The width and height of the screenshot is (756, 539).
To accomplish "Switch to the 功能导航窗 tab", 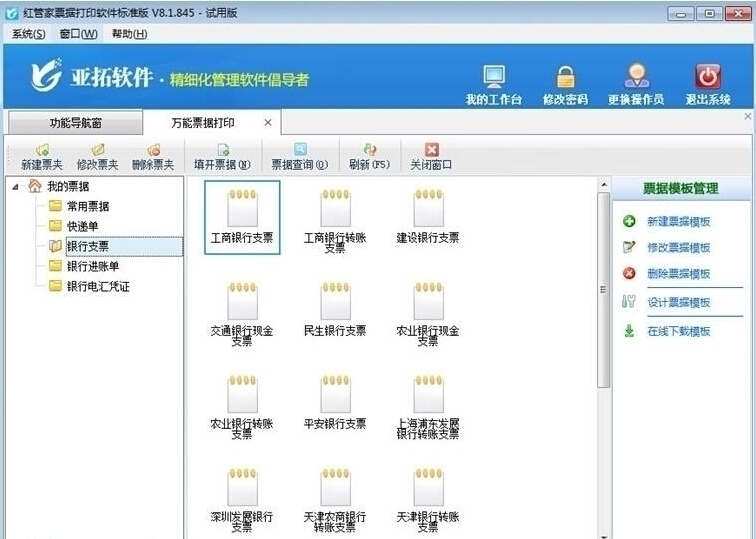I will pos(75,123).
